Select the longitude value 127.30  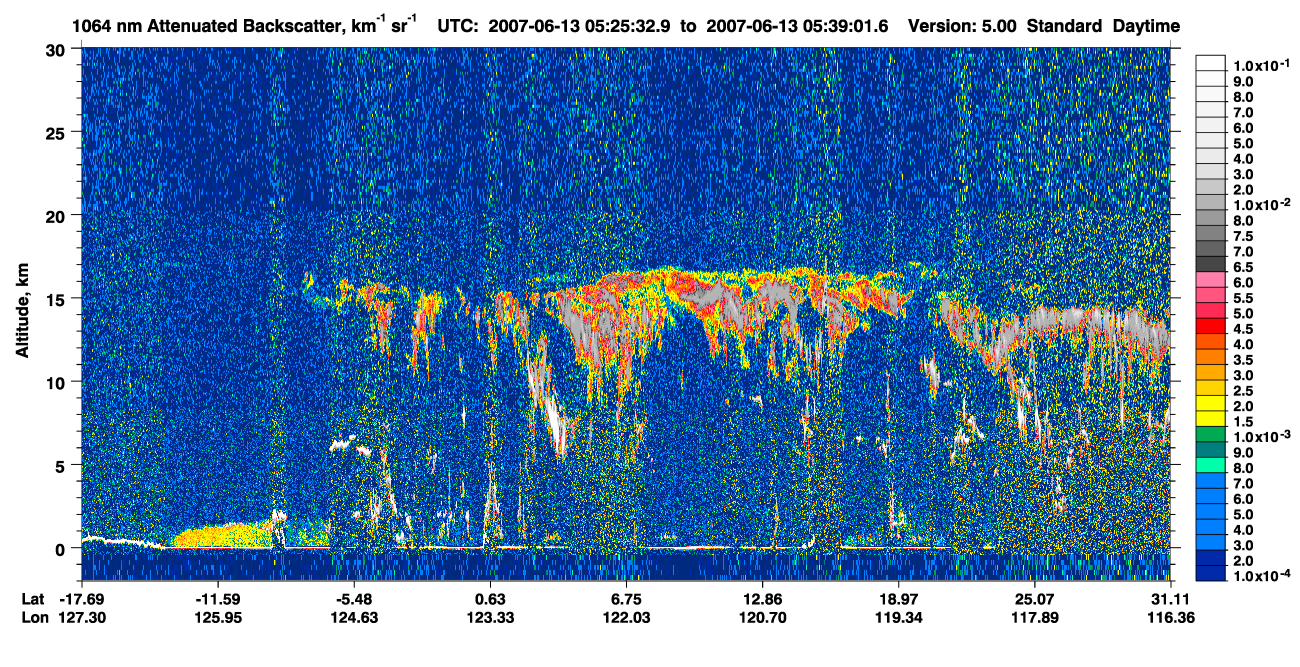pyautogui.click(x=81, y=618)
